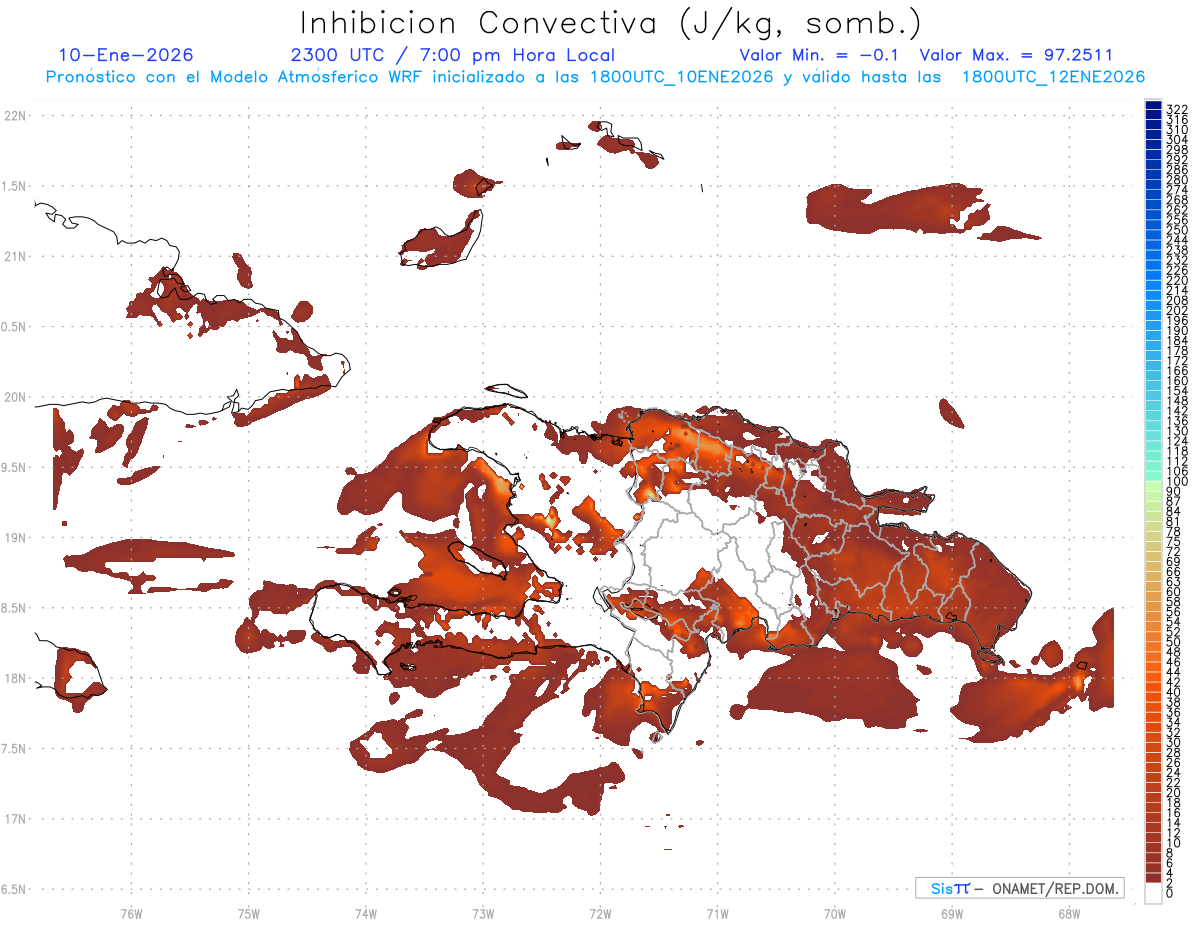
Task: Click the colorbar label "322"
Action: click(1176, 108)
